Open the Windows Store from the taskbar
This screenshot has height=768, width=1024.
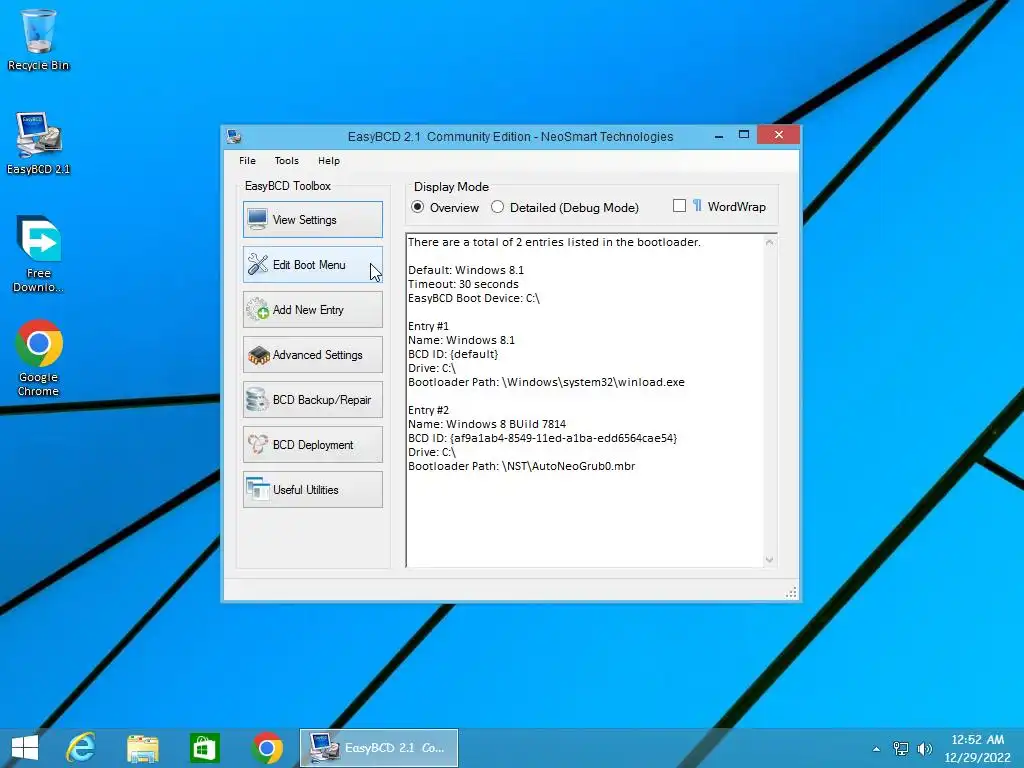[x=204, y=748]
